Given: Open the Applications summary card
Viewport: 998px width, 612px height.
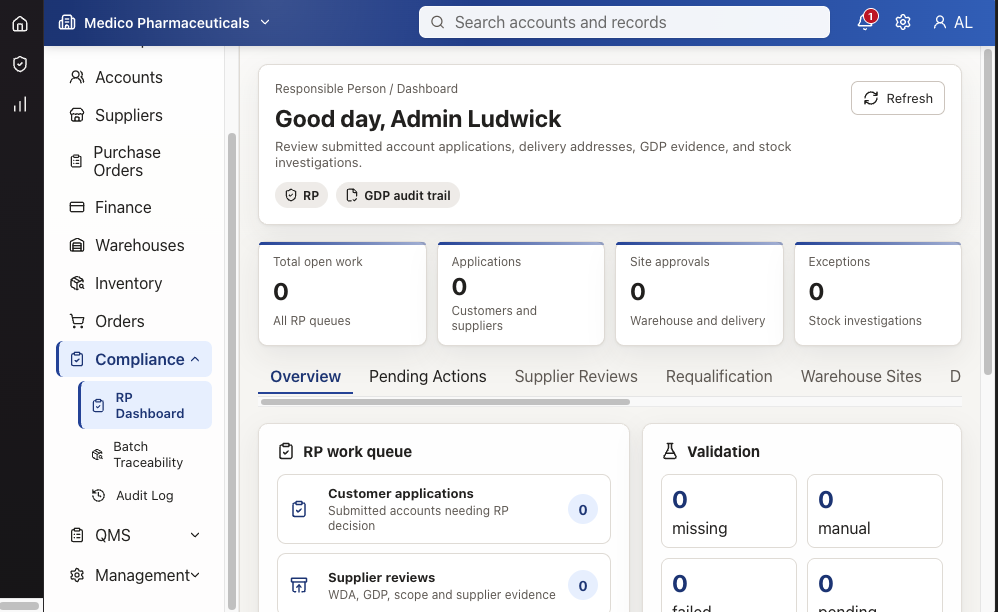Looking at the screenshot, I should click(x=521, y=294).
